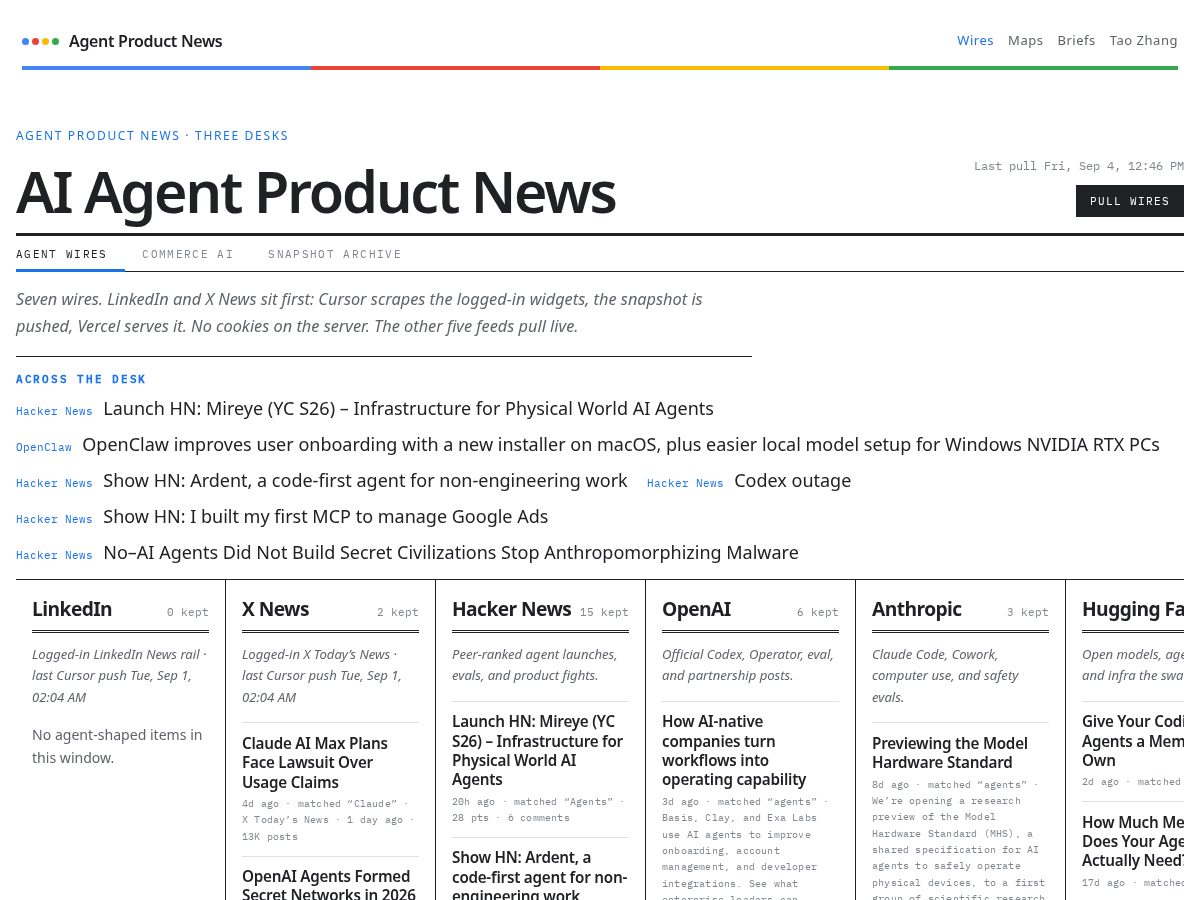Open 'No–AI Agents Did Not Build' headline

tap(451, 553)
